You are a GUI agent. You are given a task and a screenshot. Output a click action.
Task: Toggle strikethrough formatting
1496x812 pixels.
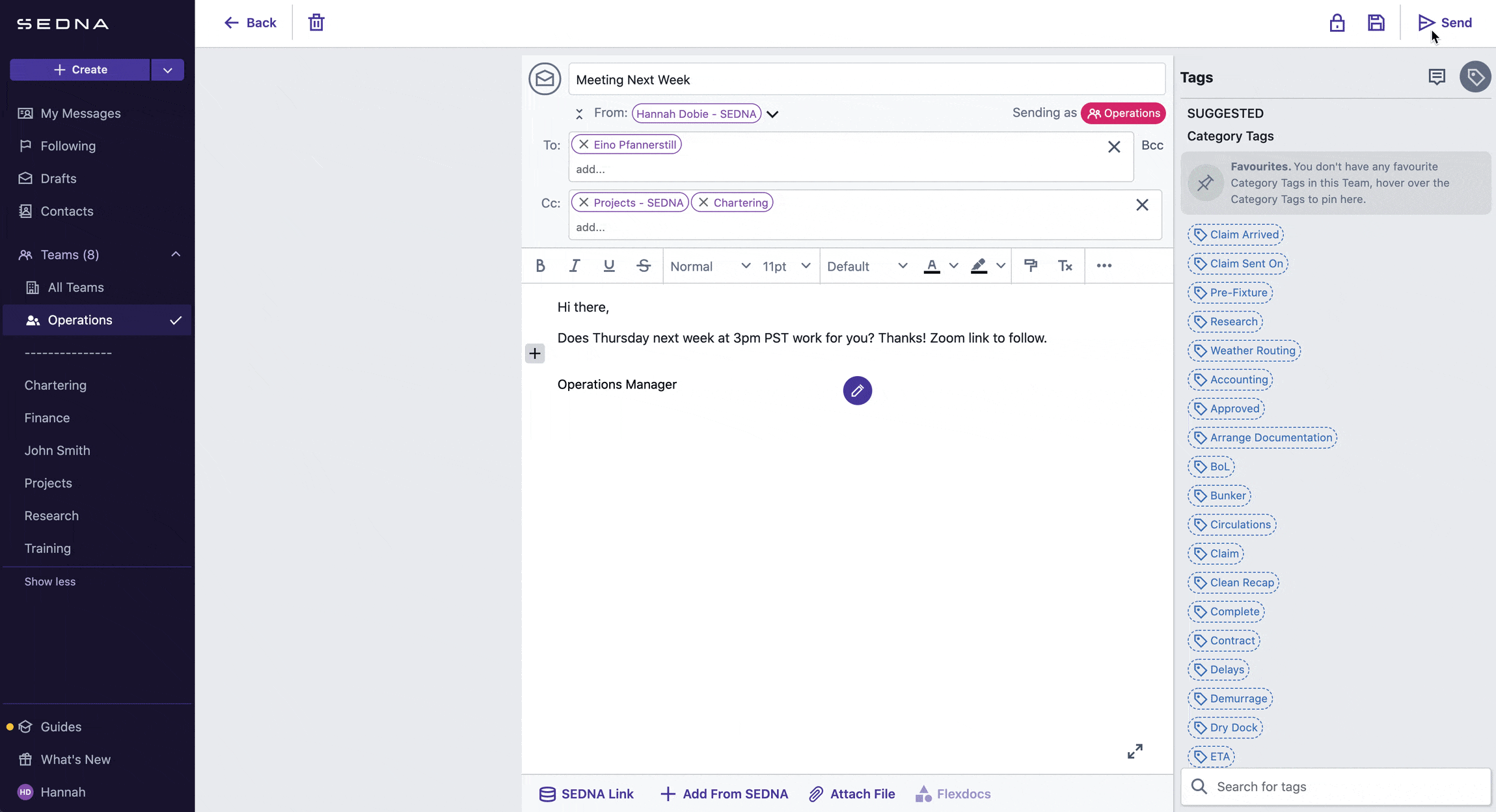click(x=644, y=265)
